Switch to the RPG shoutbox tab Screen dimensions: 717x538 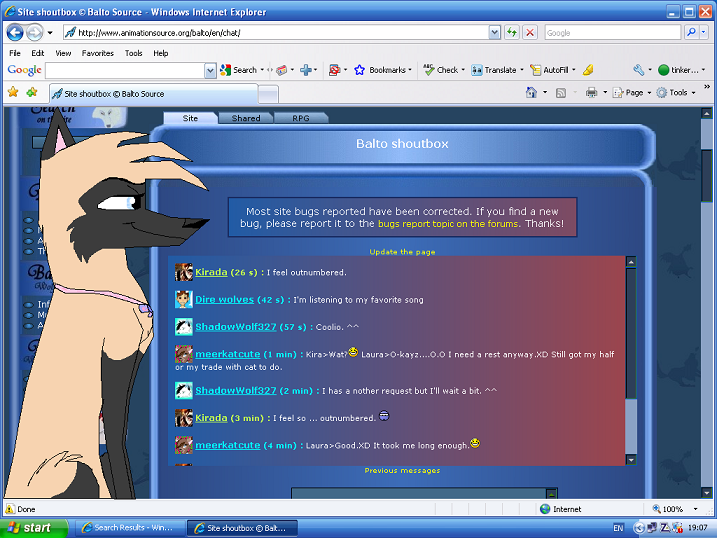coord(301,118)
